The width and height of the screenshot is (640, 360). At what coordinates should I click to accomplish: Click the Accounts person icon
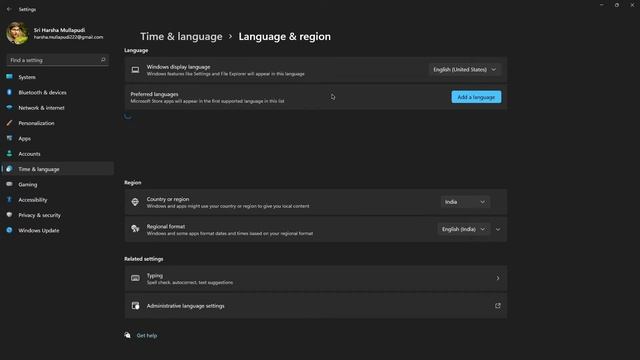[9, 153]
